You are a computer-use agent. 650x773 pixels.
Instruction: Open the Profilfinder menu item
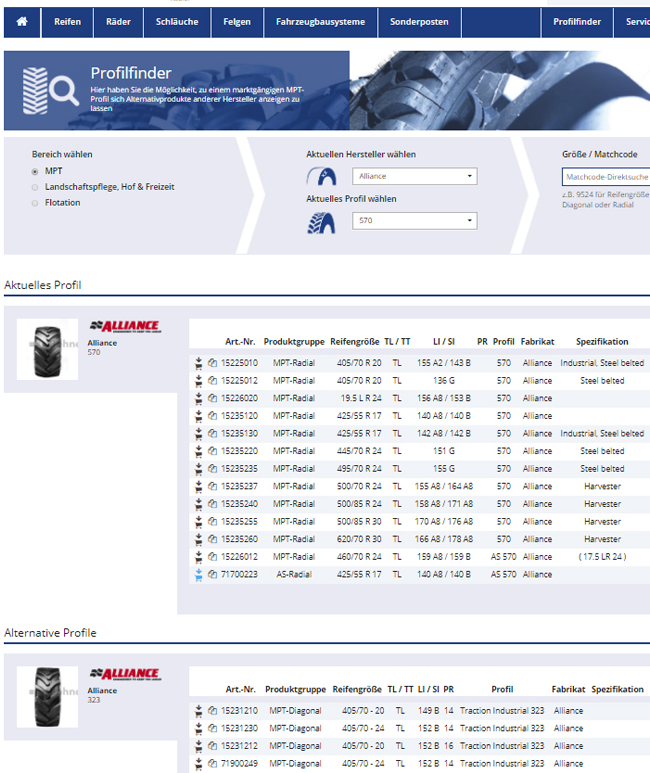point(577,22)
